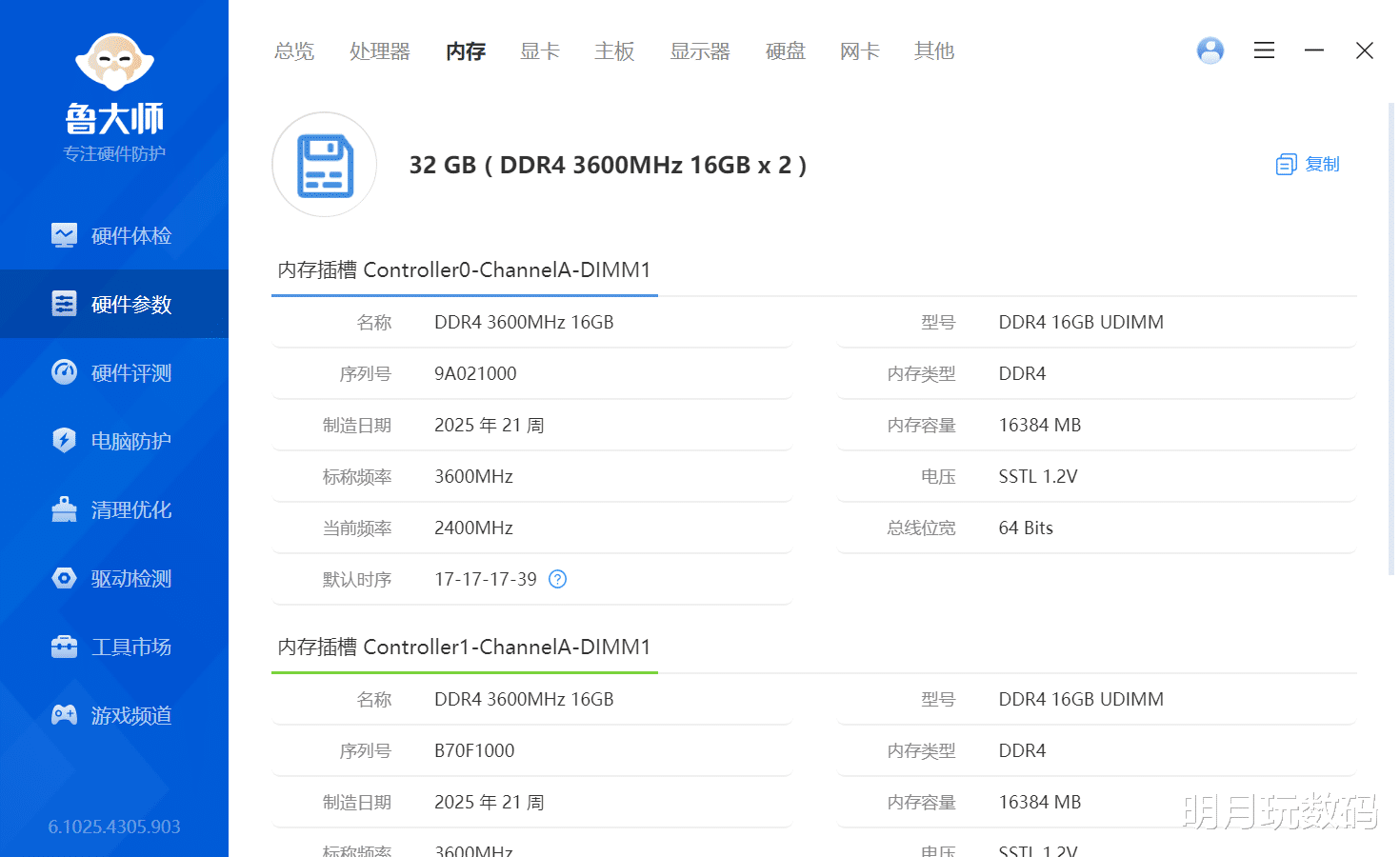Open the user account avatar
Viewport: 1400px width, 857px height.
pyautogui.click(x=1210, y=50)
